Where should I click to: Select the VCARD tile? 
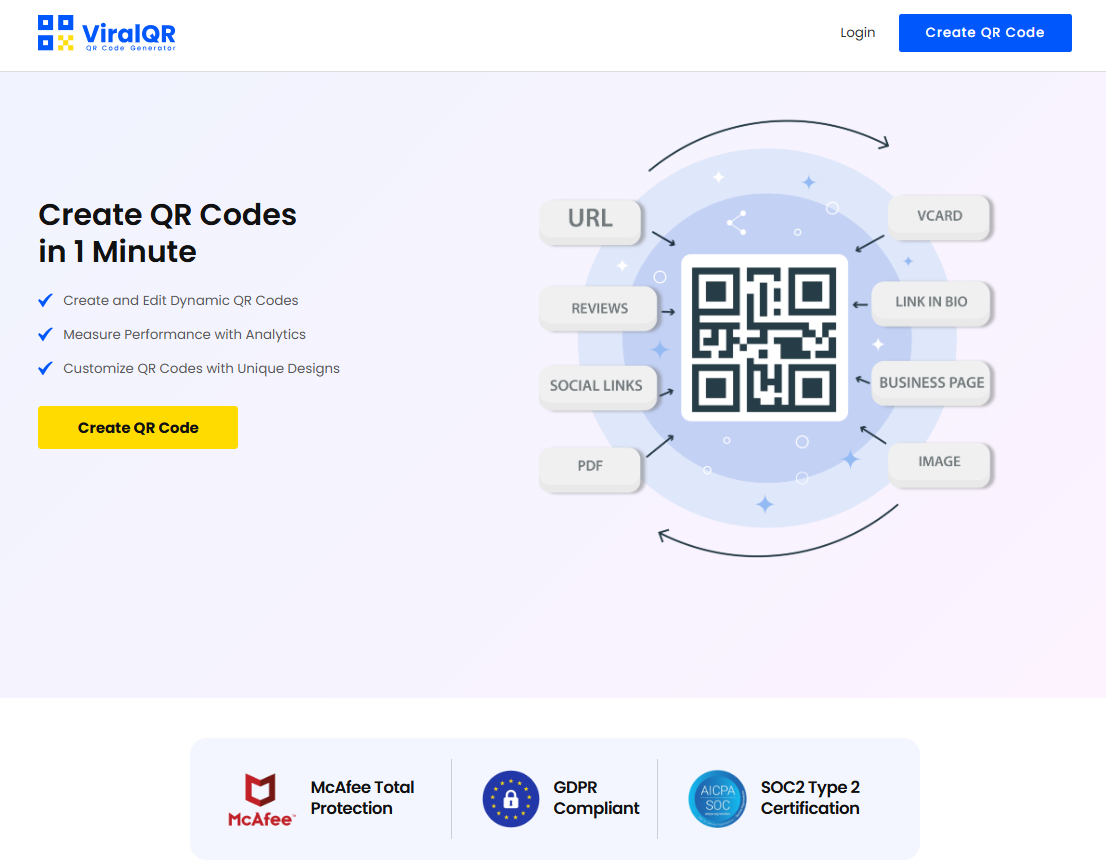(x=939, y=216)
